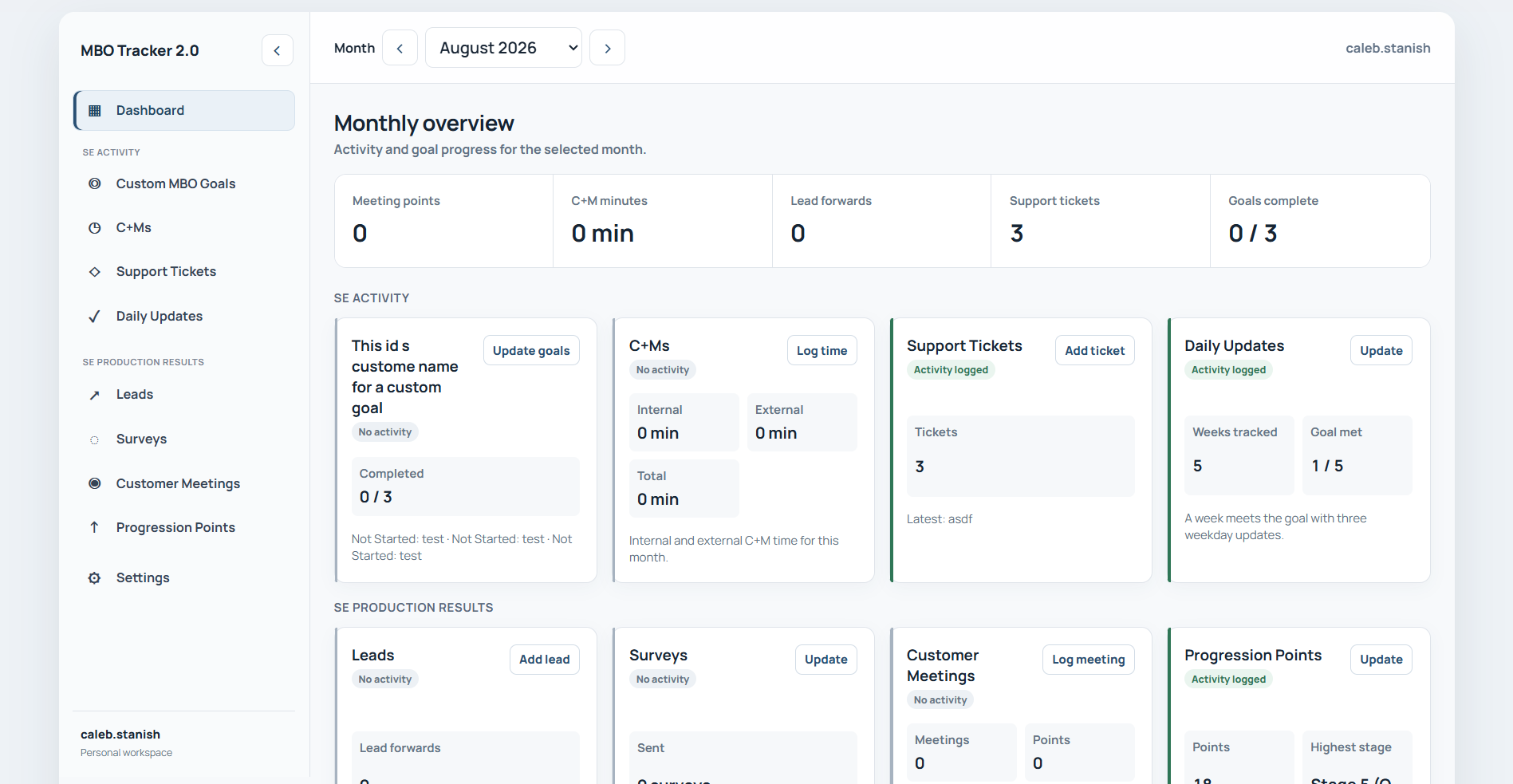Image resolution: width=1513 pixels, height=784 pixels.
Task: Click the Custom MBO Goals target icon
Action: (95, 183)
